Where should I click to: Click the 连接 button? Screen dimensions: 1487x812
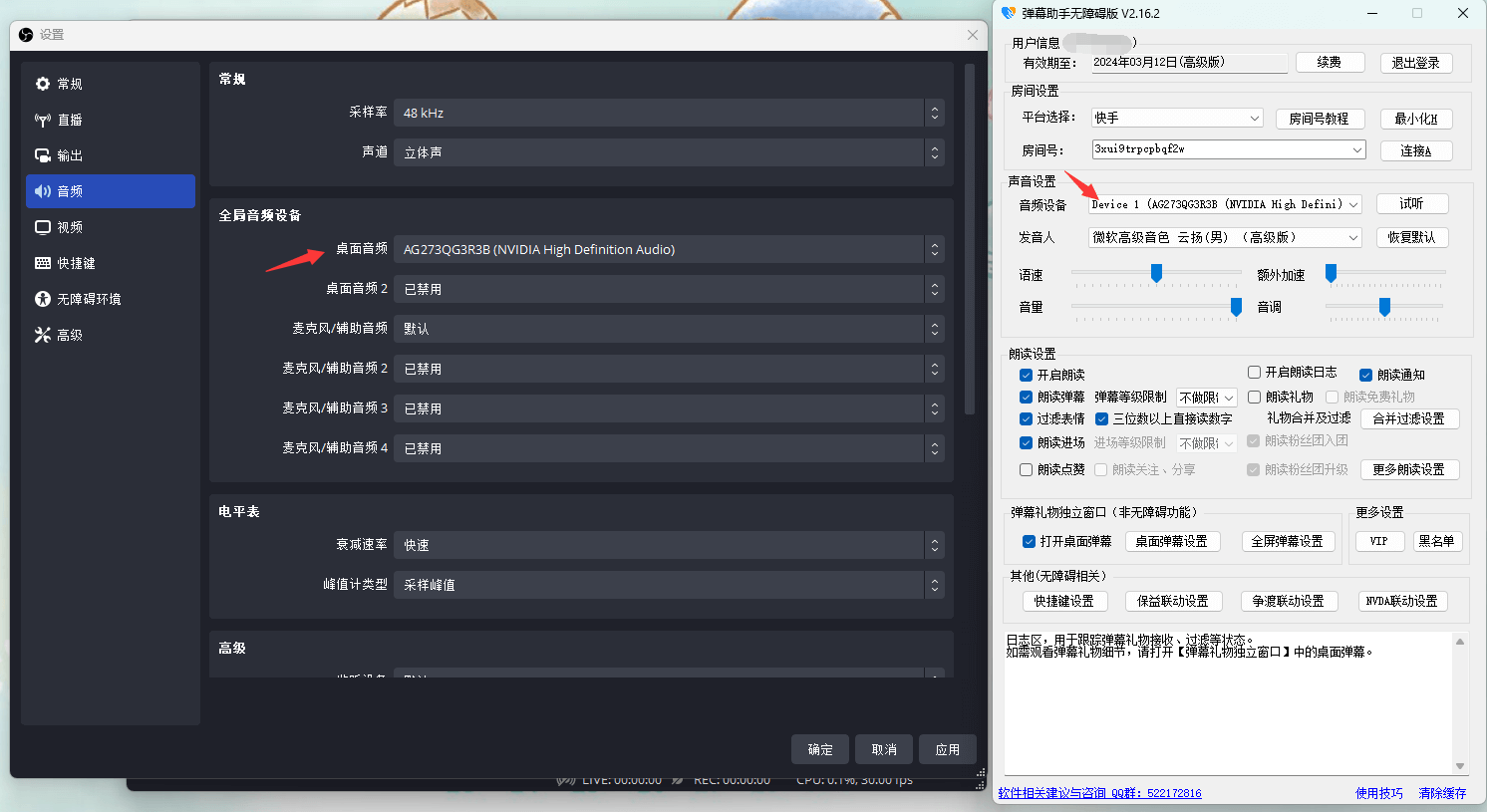pos(1416,150)
